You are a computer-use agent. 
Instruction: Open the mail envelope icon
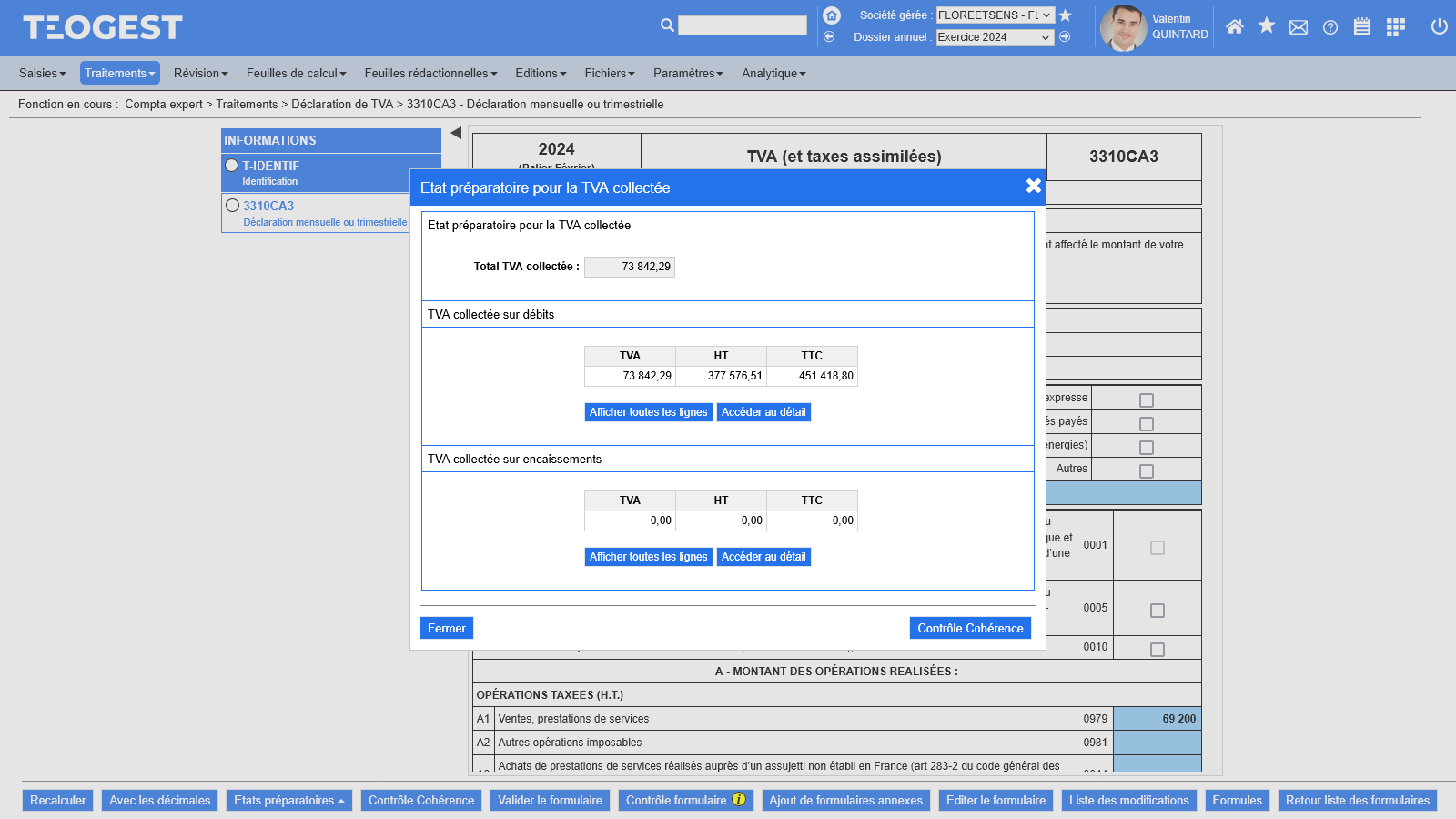tap(1299, 27)
